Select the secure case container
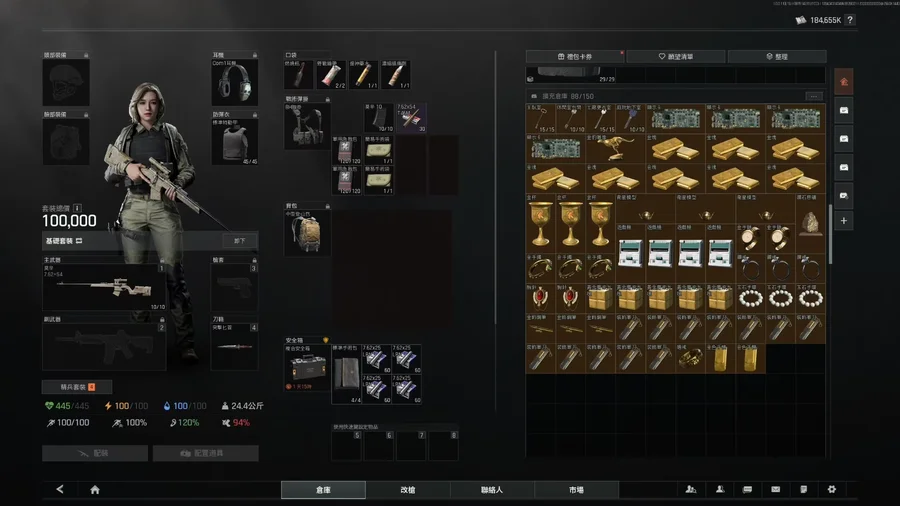Viewport: 900px width, 506px height. [x=307, y=368]
